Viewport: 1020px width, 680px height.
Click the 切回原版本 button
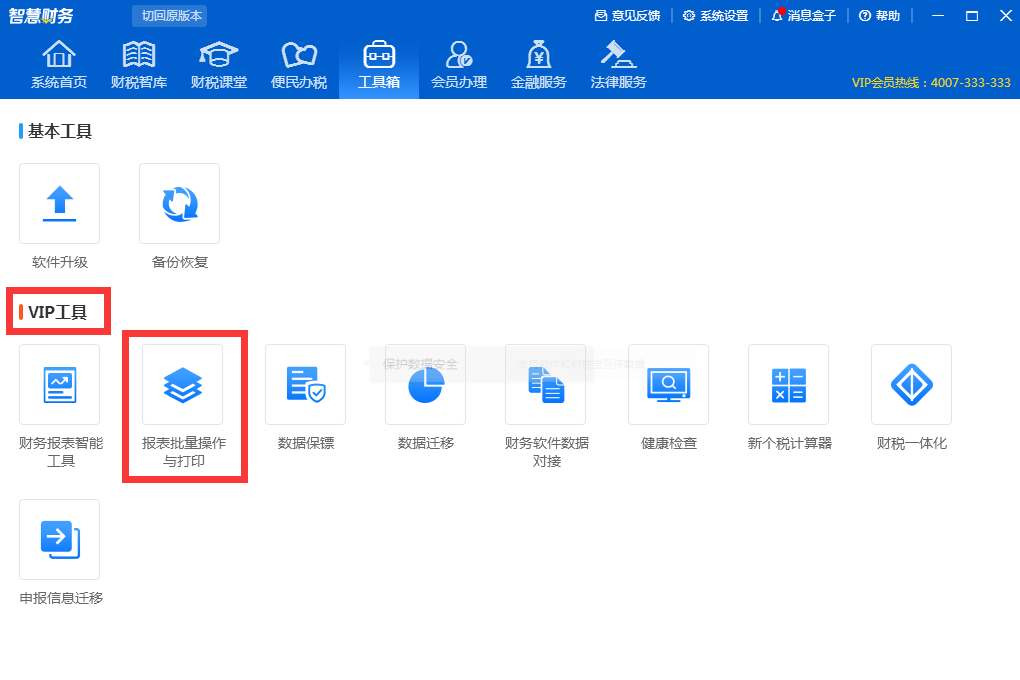[166, 16]
